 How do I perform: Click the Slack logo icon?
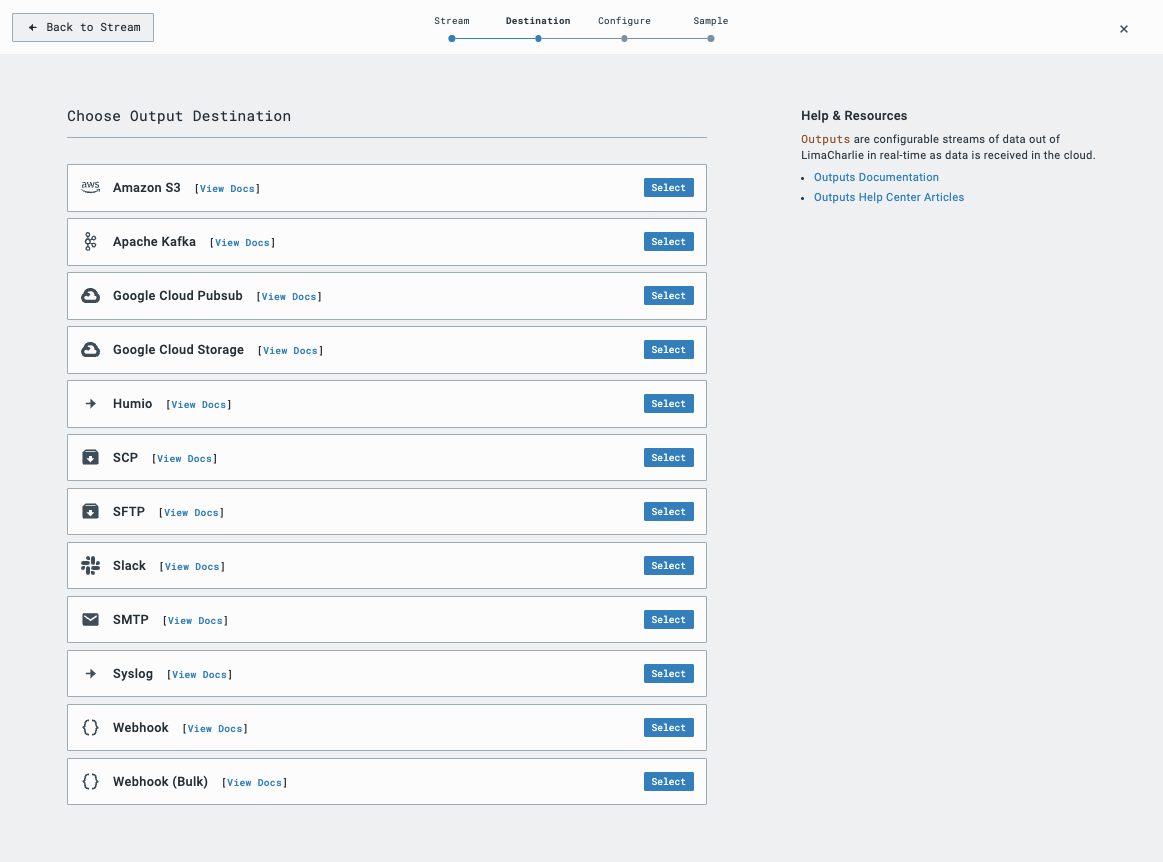90,566
